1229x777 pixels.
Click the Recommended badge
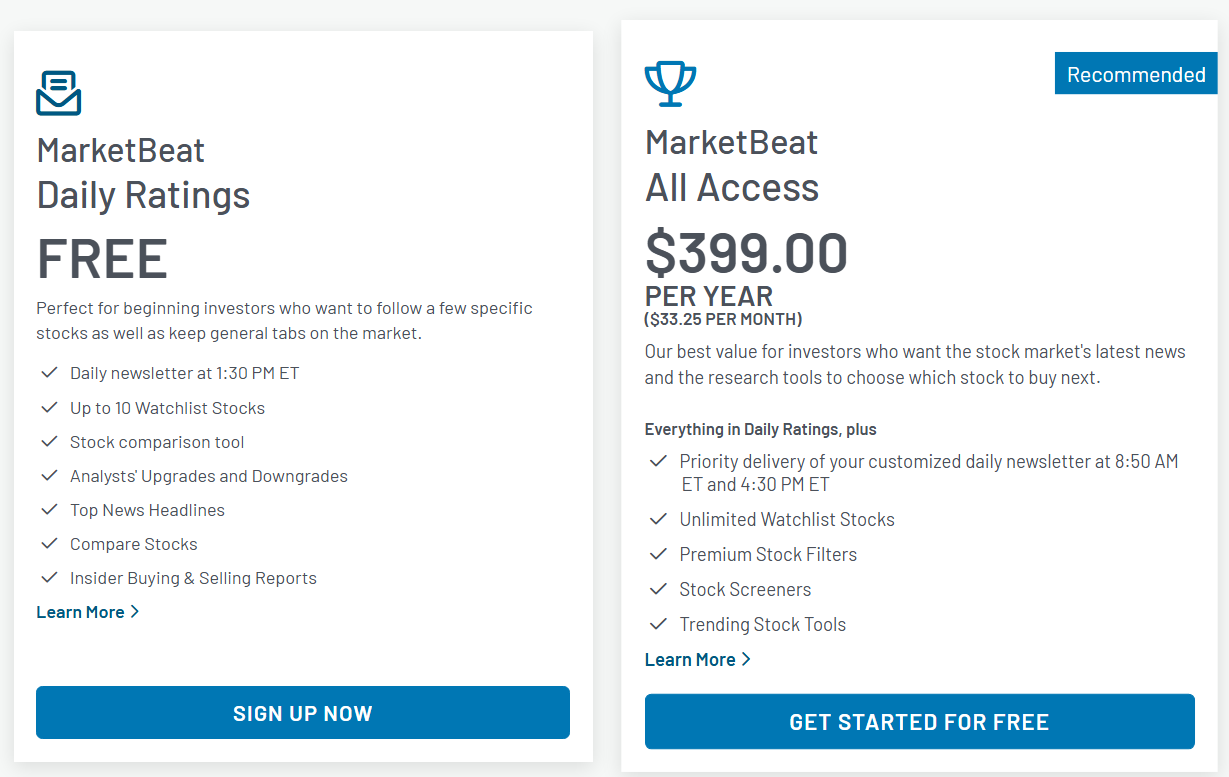[1136, 74]
